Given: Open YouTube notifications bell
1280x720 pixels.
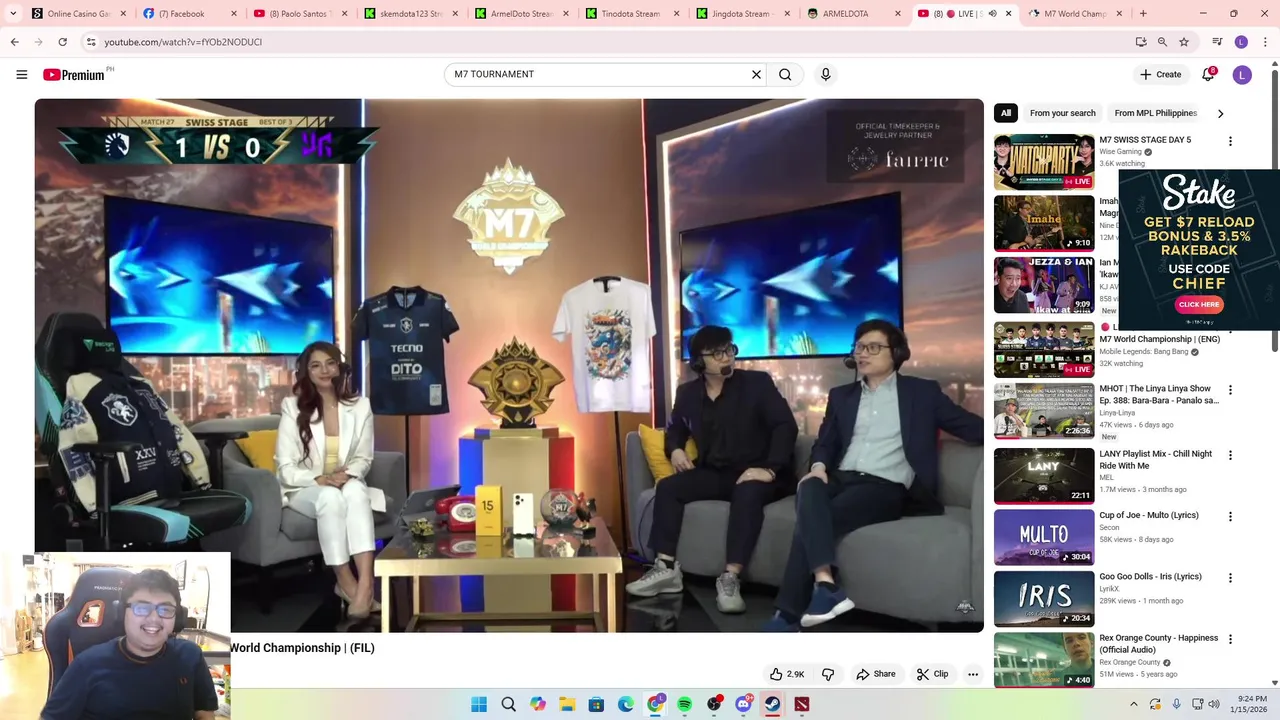Looking at the screenshot, I should click(x=1208, y=74).
